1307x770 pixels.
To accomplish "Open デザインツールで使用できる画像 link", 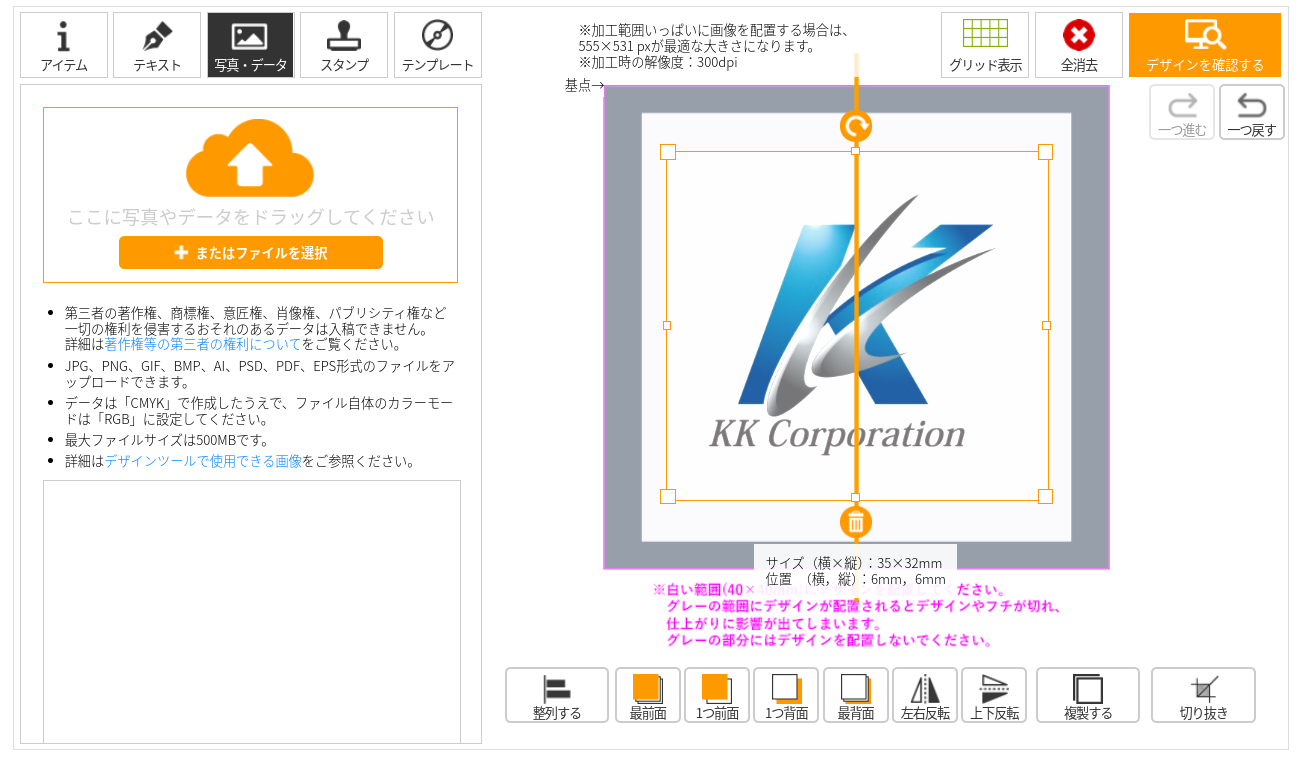I will [203, 461].
